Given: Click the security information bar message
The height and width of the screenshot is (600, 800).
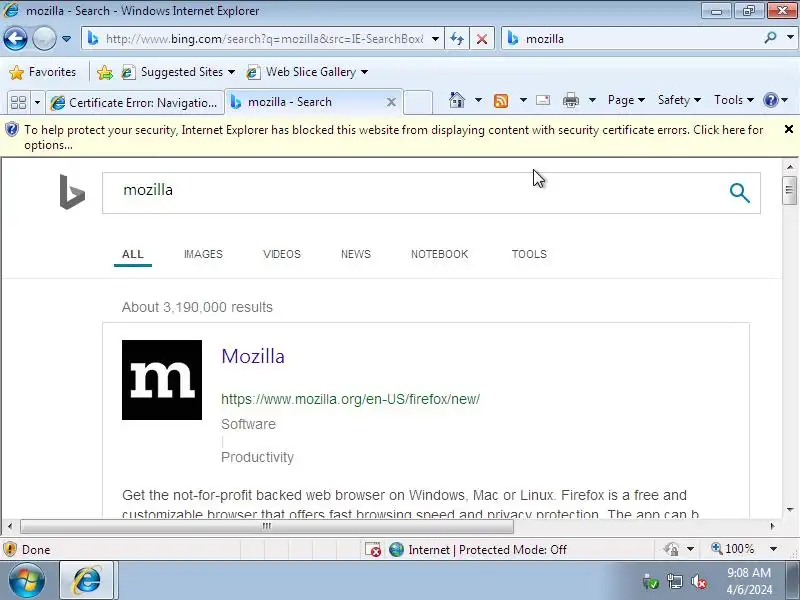Looking at the screenshot, I should click(393, 137).
